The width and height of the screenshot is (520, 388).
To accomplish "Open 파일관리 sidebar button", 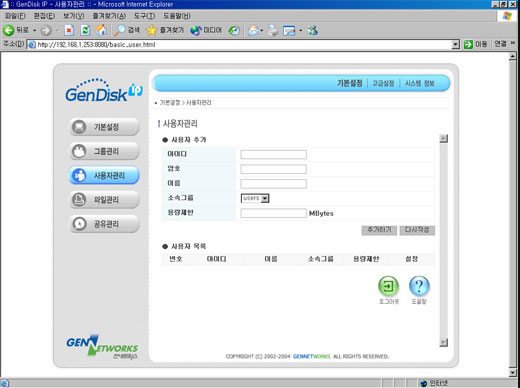I will point(104,200).
